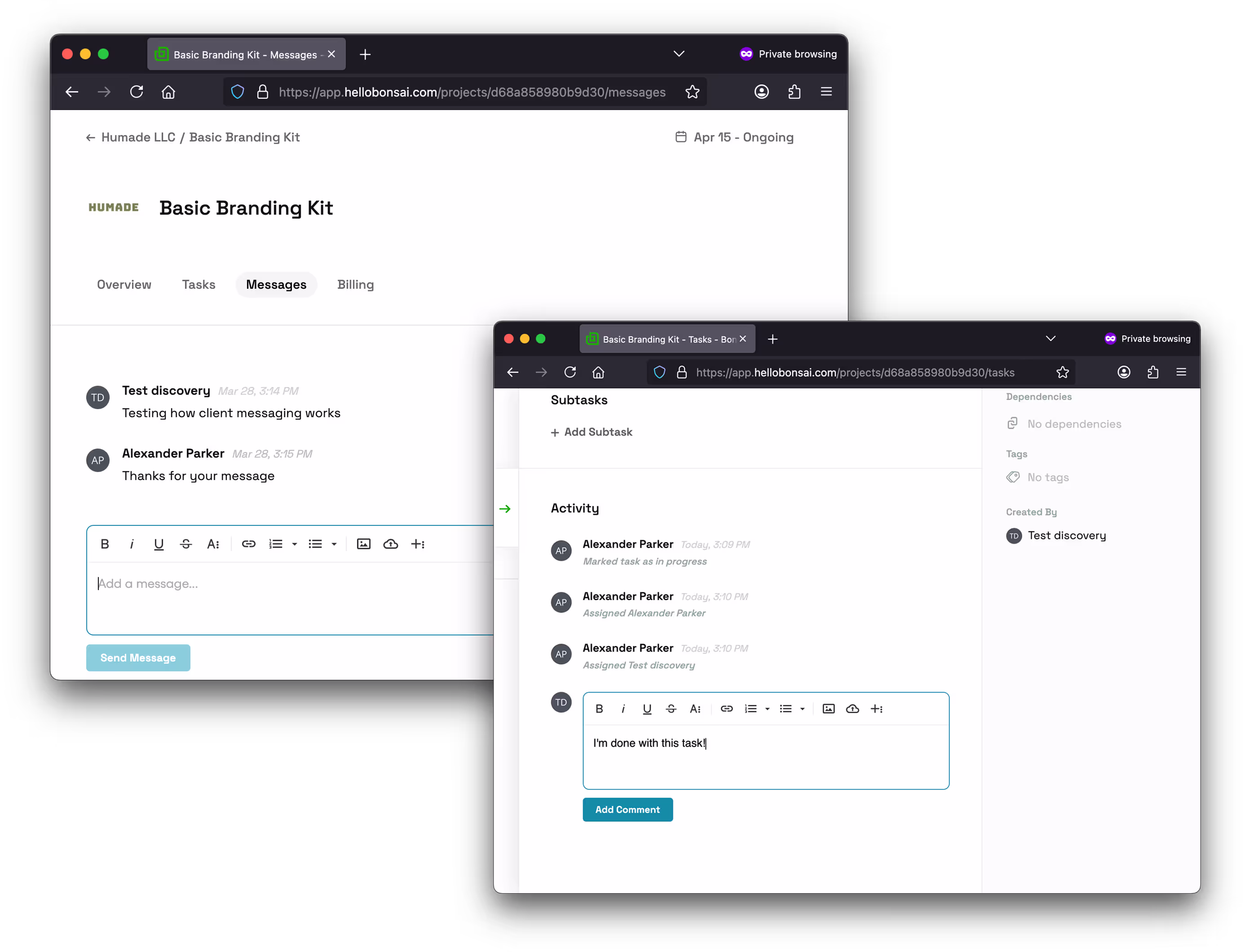Expand numbered list dropdown in Messages editor
This screenshot has height=952, width=1245.
point(295,544)
